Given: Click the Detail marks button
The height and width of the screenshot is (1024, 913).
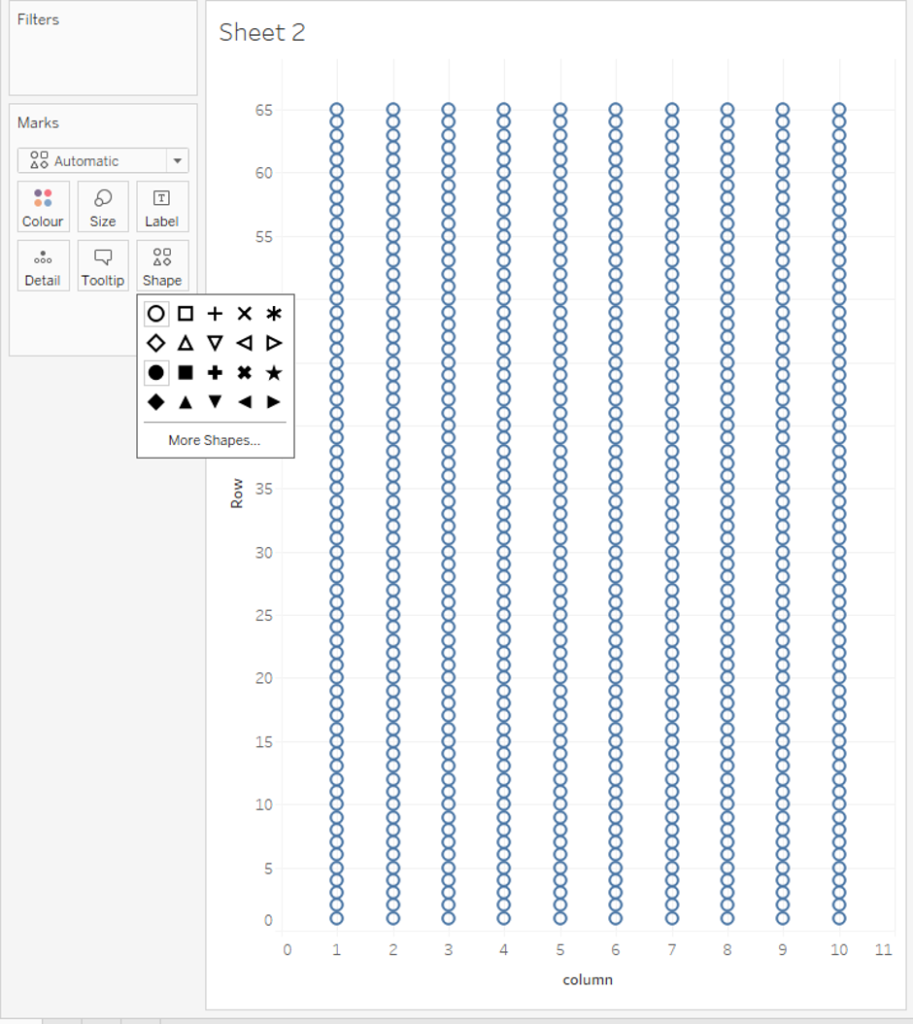Looking at the screenshot, I should 43,266.
